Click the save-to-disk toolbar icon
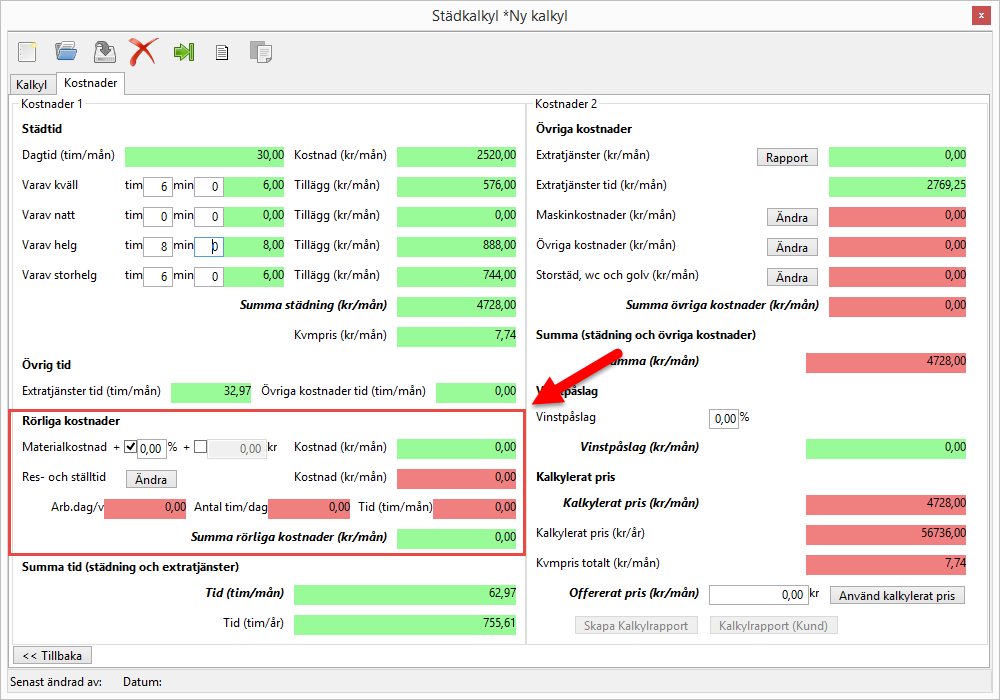1000x700 pixels. tap(104, 51)
